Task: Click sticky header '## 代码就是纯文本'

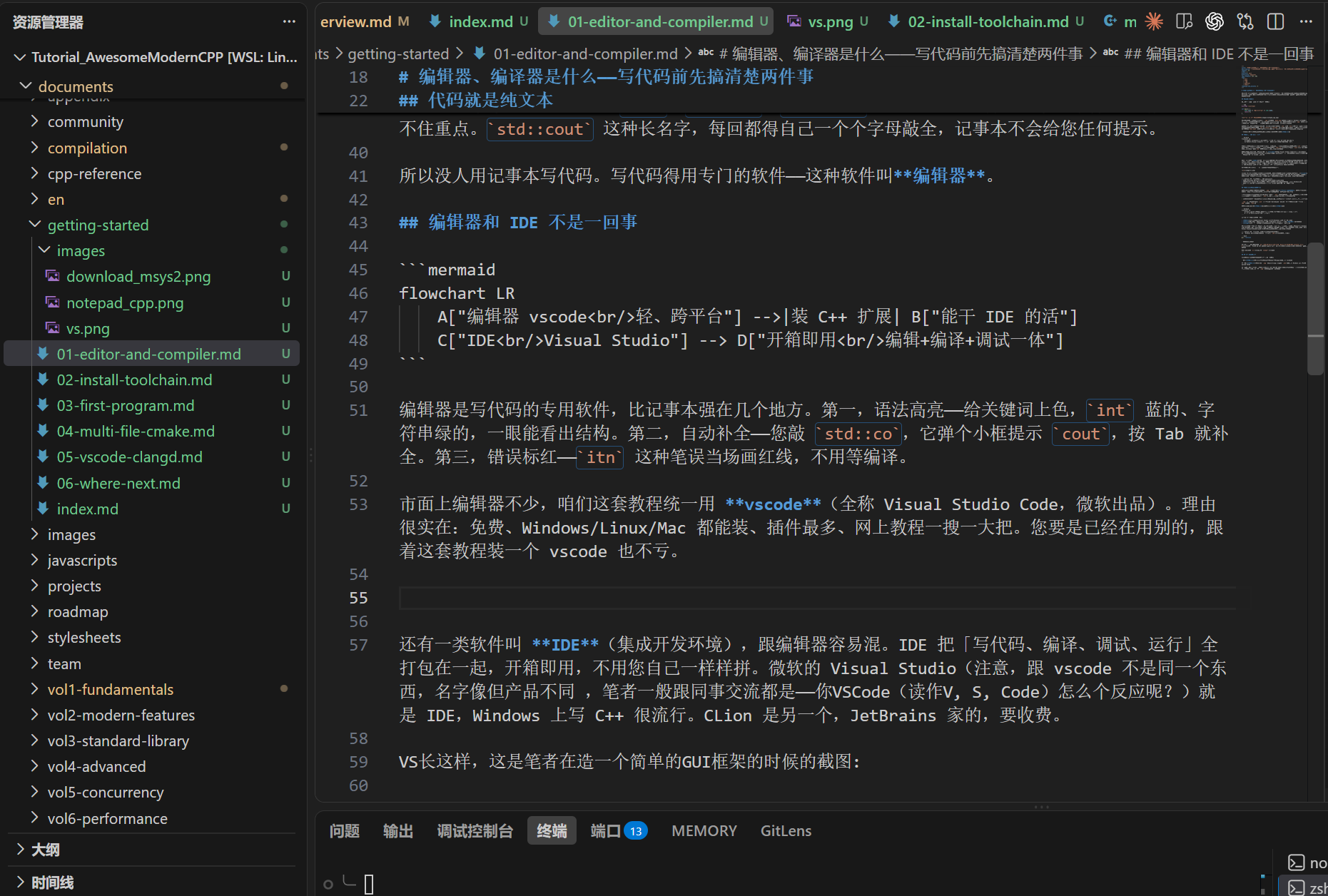Action: coord(476,100)
